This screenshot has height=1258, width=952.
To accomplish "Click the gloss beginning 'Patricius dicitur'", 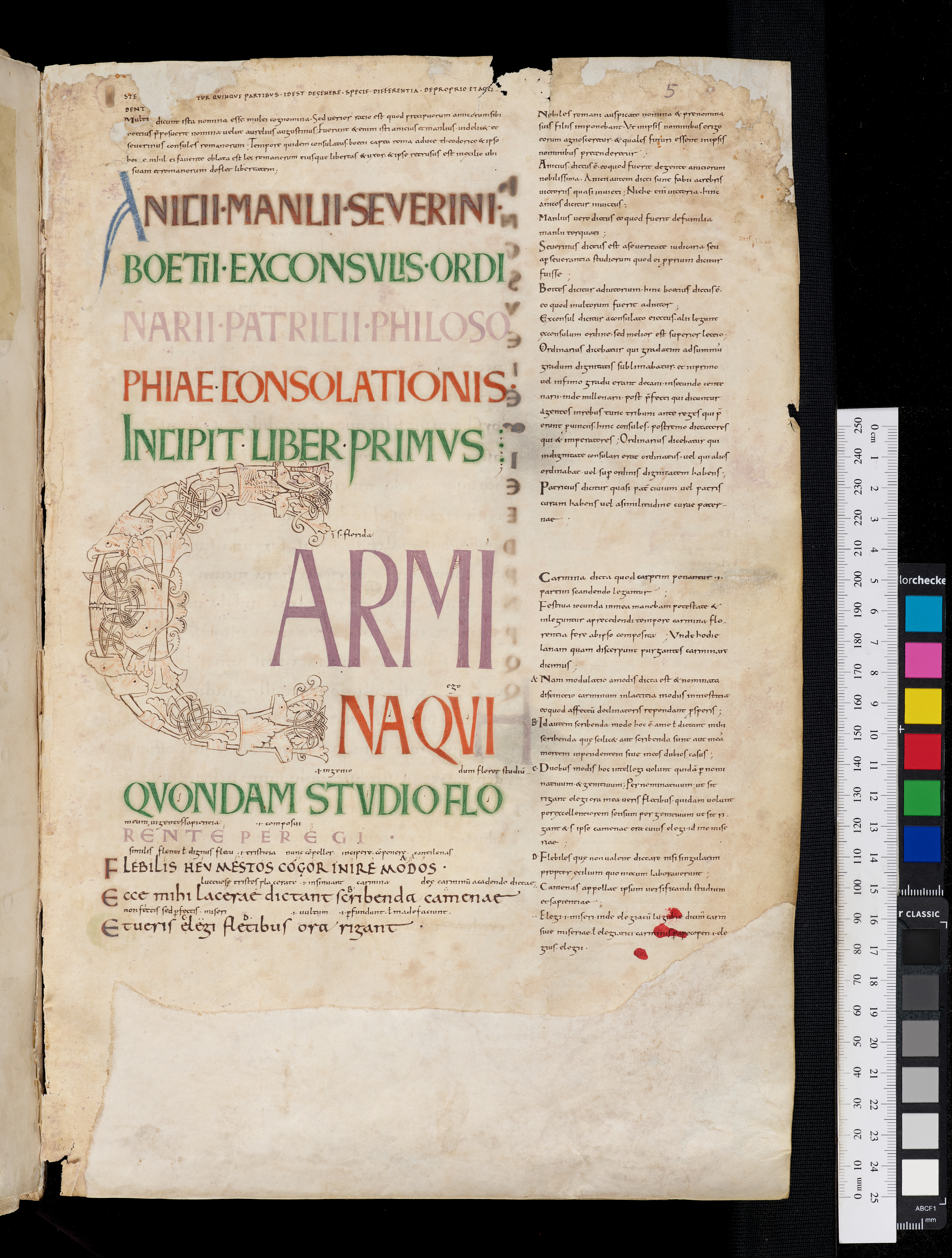I will [633, 502].
